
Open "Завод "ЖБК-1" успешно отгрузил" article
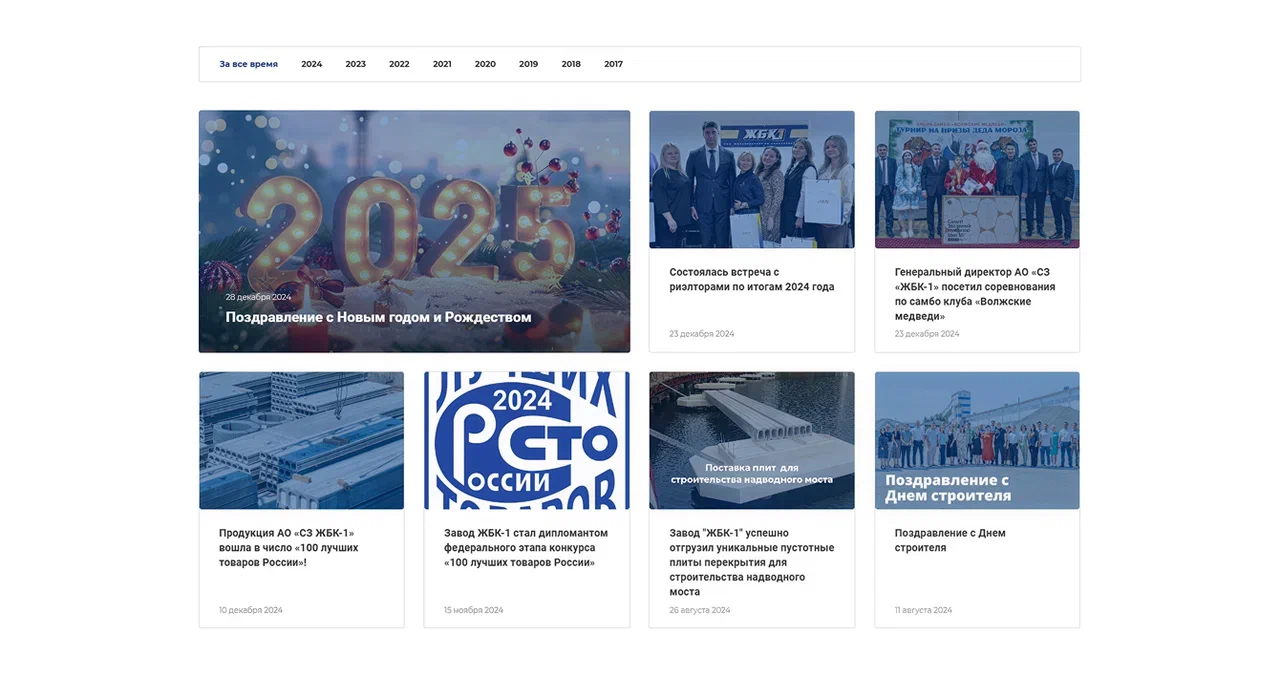pos(752,562)
